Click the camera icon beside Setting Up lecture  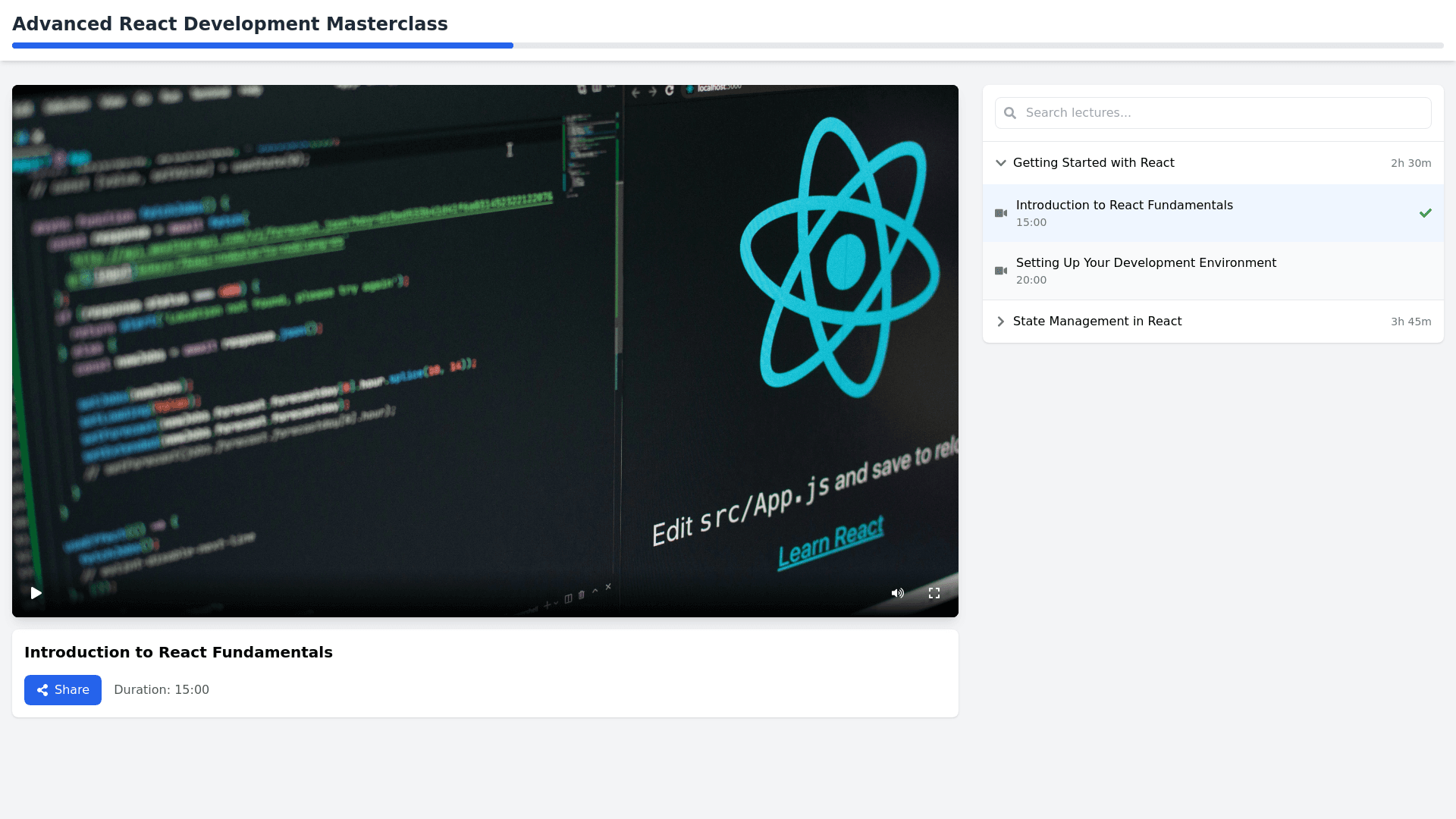point(1001,271)
